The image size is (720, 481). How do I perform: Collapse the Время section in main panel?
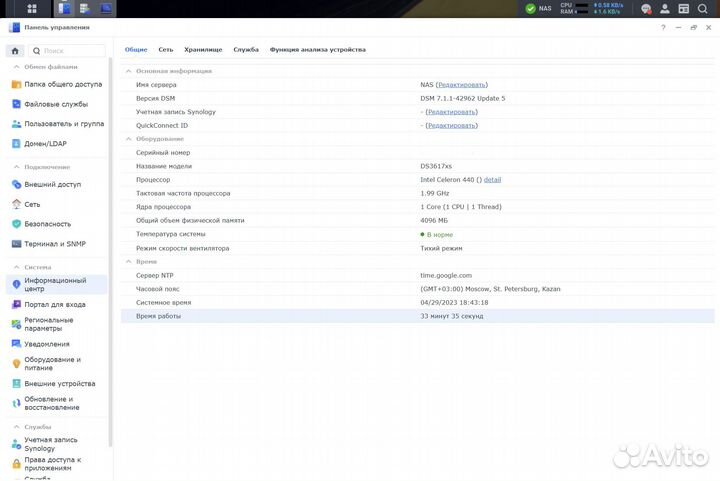[x=127, y=261]
